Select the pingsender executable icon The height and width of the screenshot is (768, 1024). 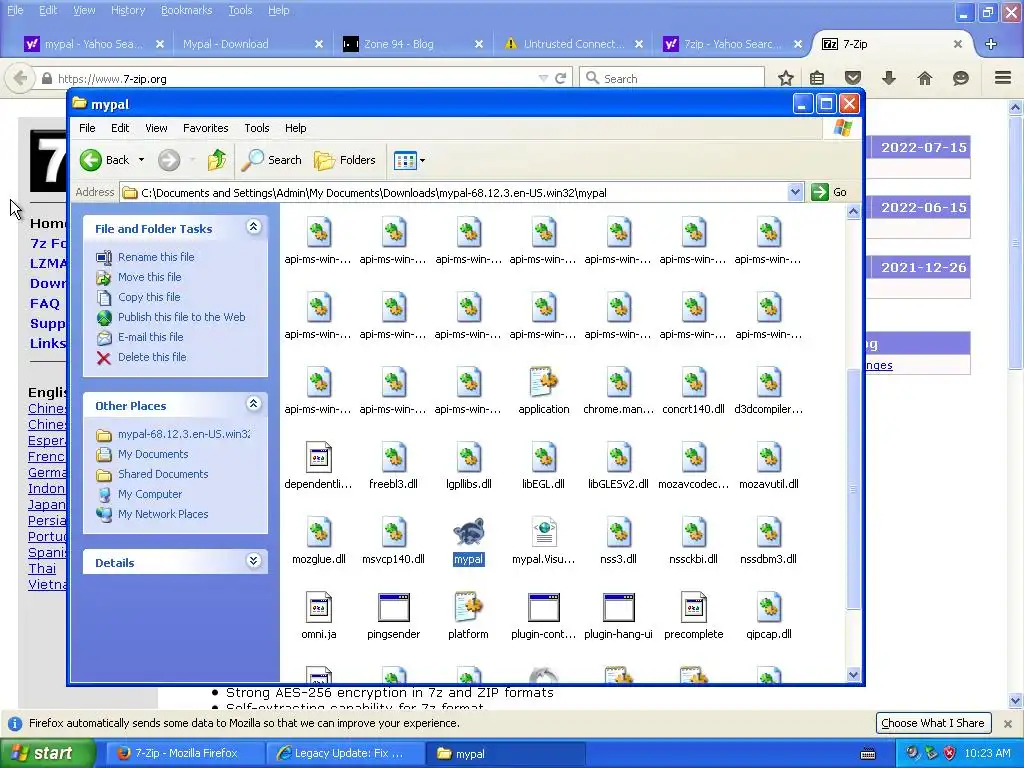[393, 607]
